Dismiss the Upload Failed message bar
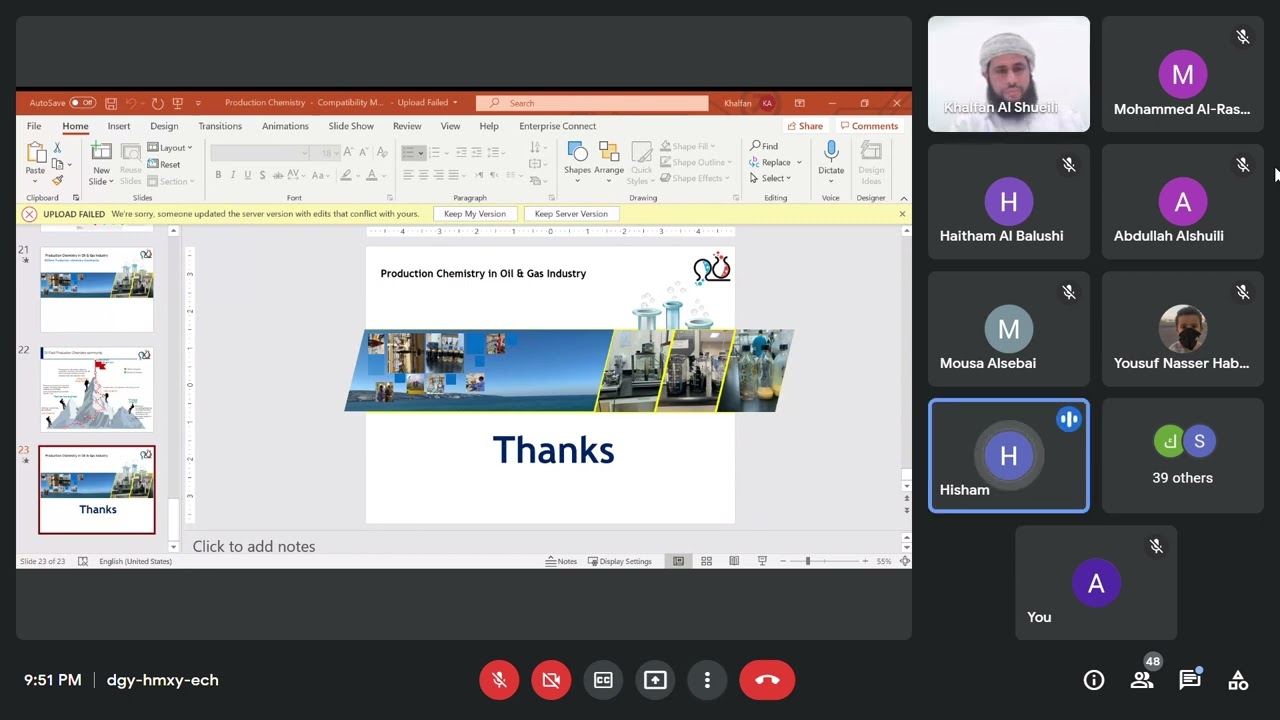 [x=902, y=214]
